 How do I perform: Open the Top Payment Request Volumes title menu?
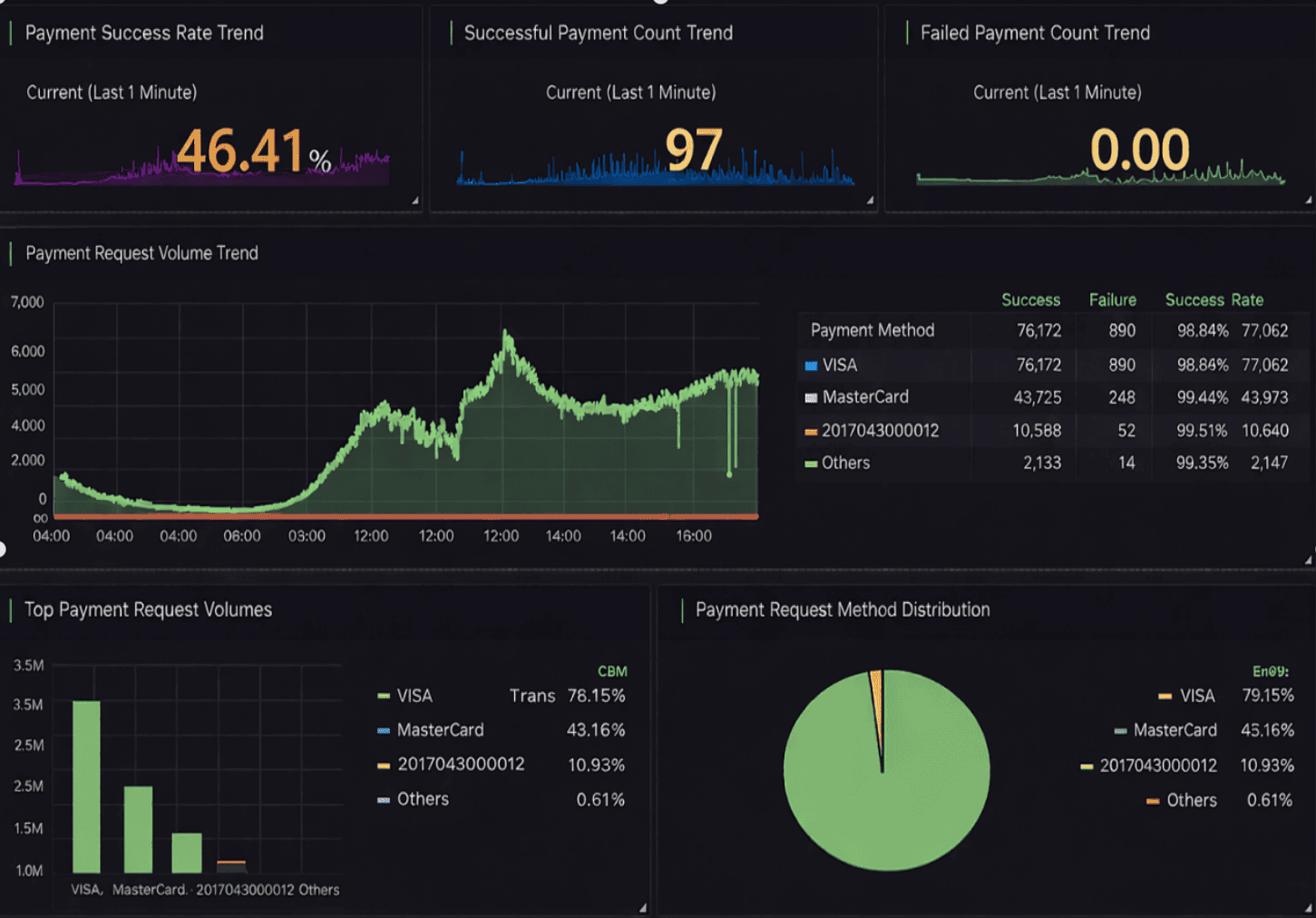click(148, 610)
